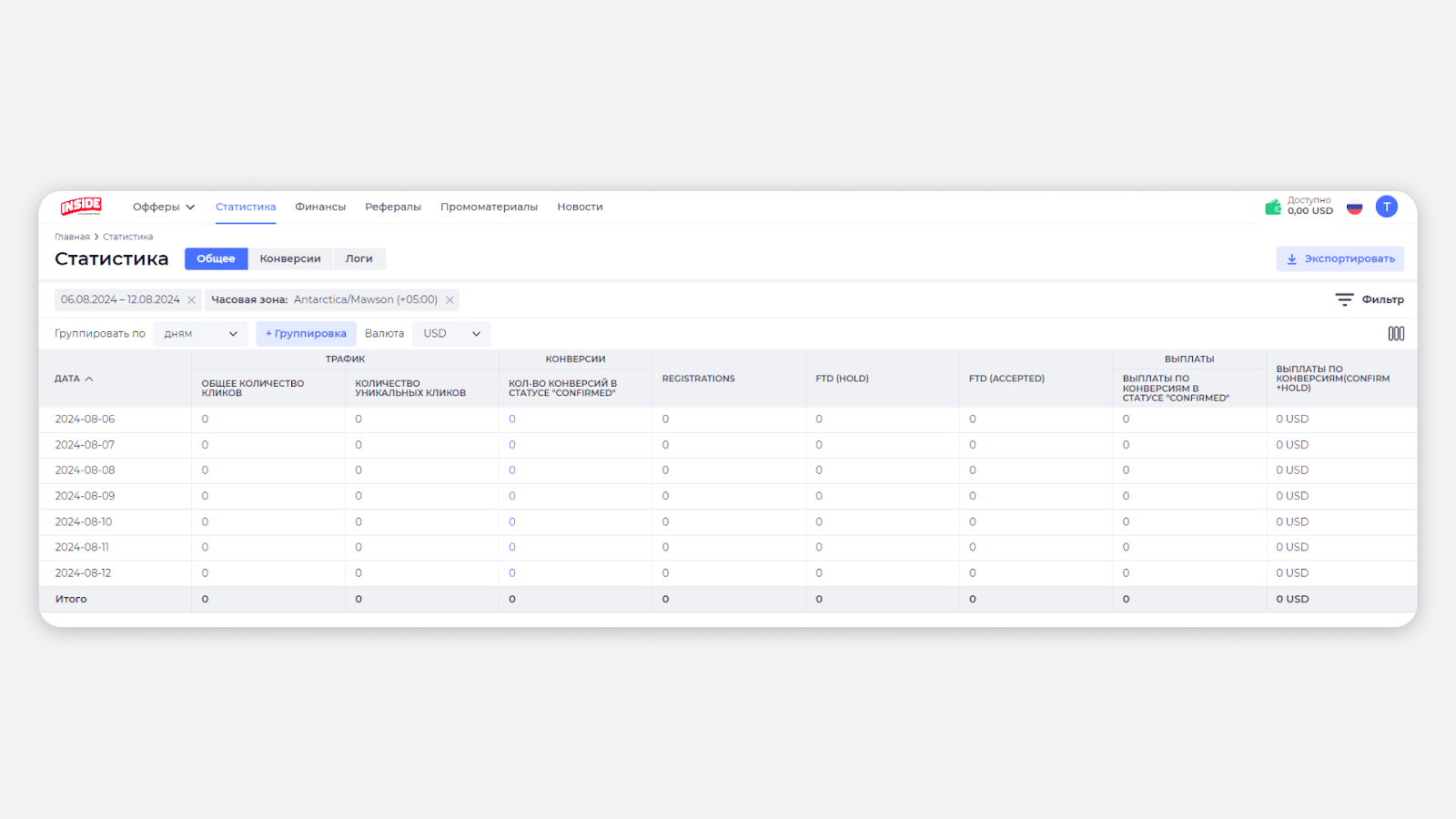Click FTD (HOLD) column header
Screen dimensions: 1456x819
[x=842, y=379]
